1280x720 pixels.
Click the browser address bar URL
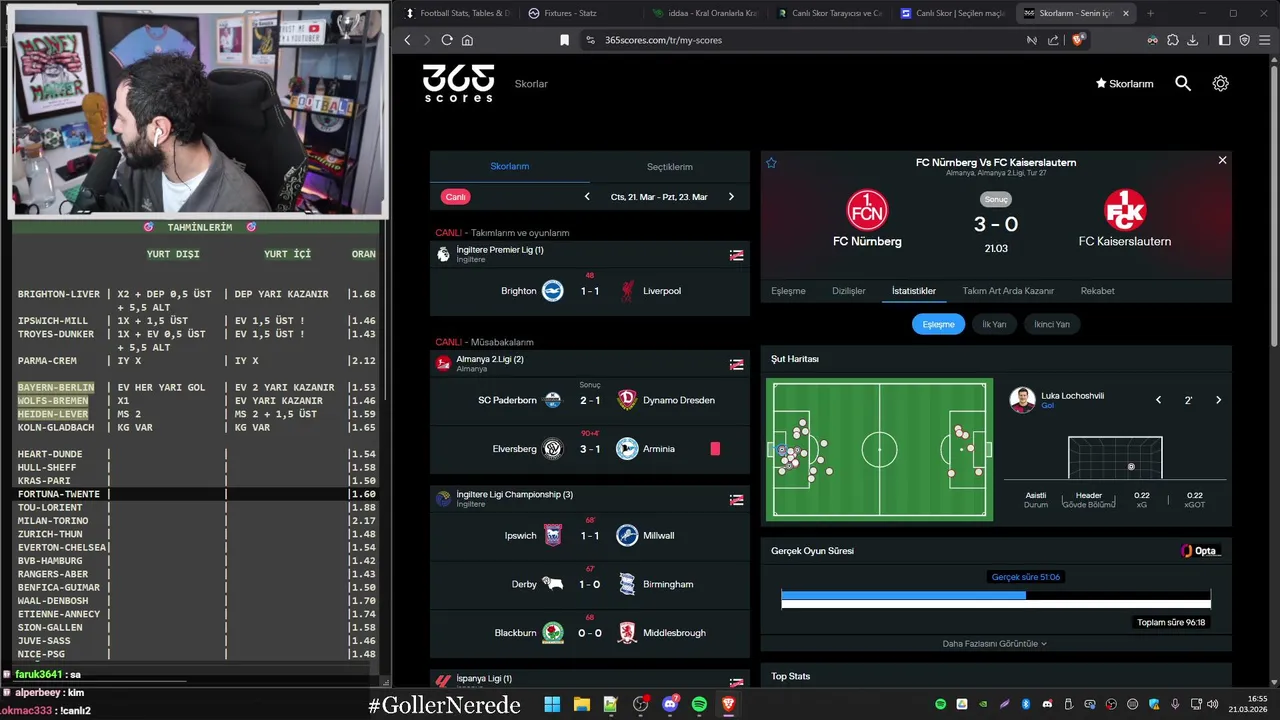tap(663, 40)
